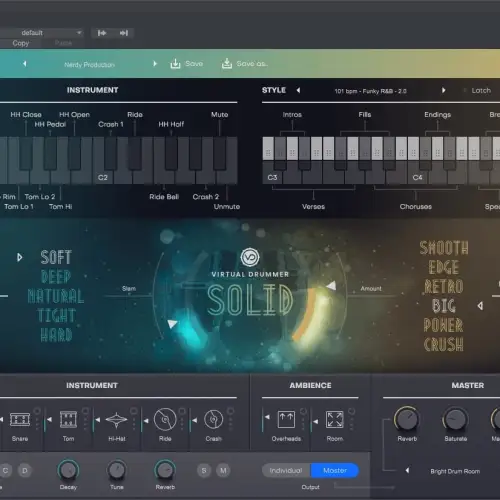Switch to previous style arrow
Screen dimensions: 500x500
(x=298, y=90)
